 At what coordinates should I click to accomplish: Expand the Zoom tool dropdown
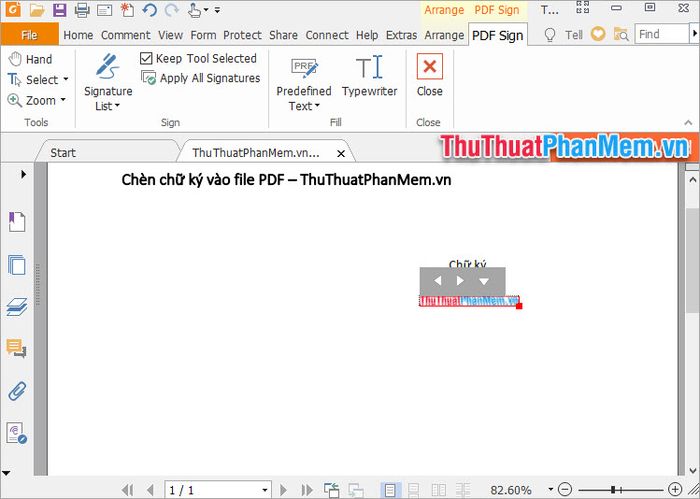coord(63,100)
